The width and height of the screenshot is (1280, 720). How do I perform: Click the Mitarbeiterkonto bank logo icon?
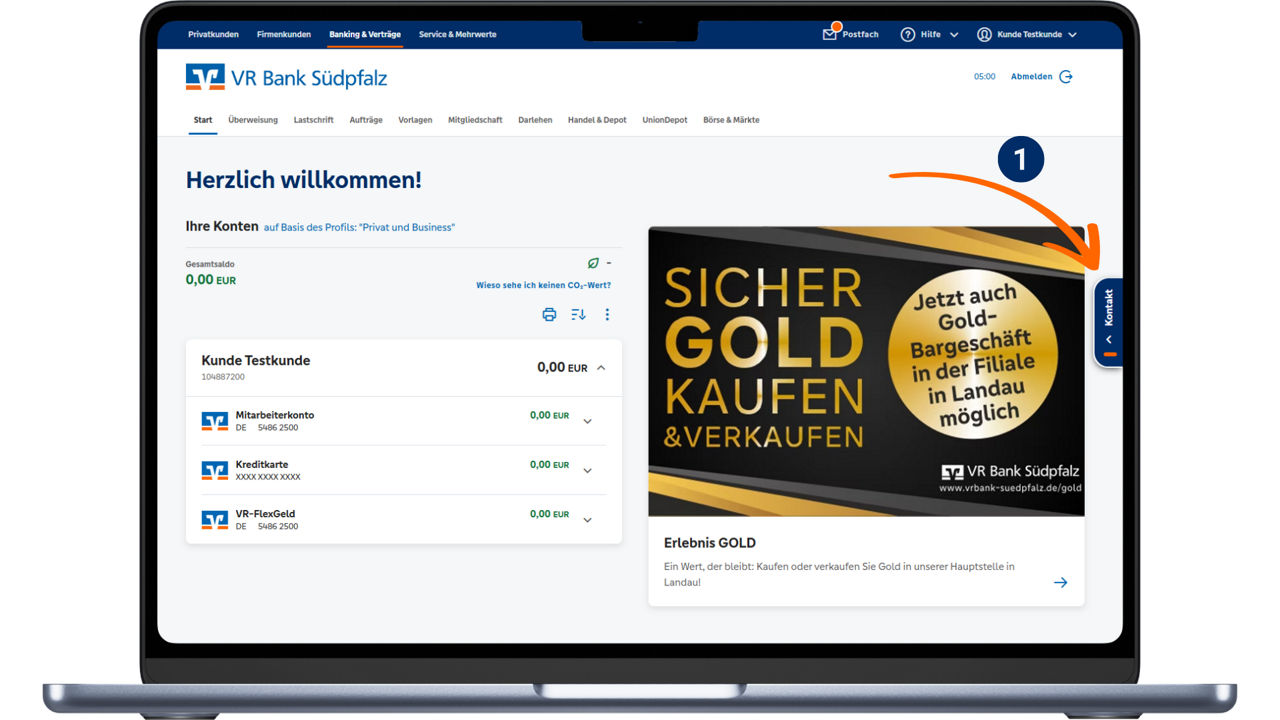(x=215, y=421)
